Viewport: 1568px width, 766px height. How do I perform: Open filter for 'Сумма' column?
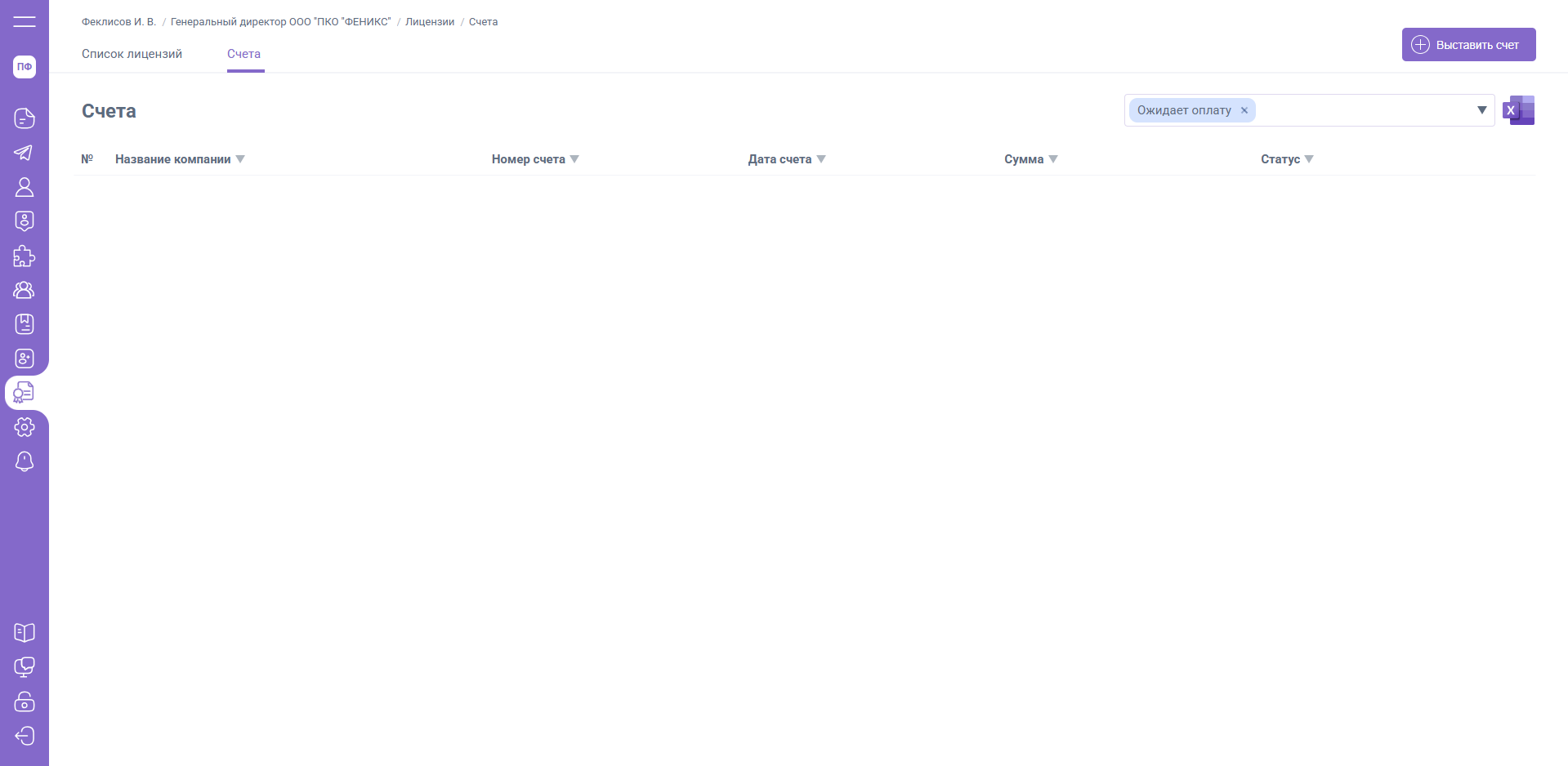(x=1053, y=159)
